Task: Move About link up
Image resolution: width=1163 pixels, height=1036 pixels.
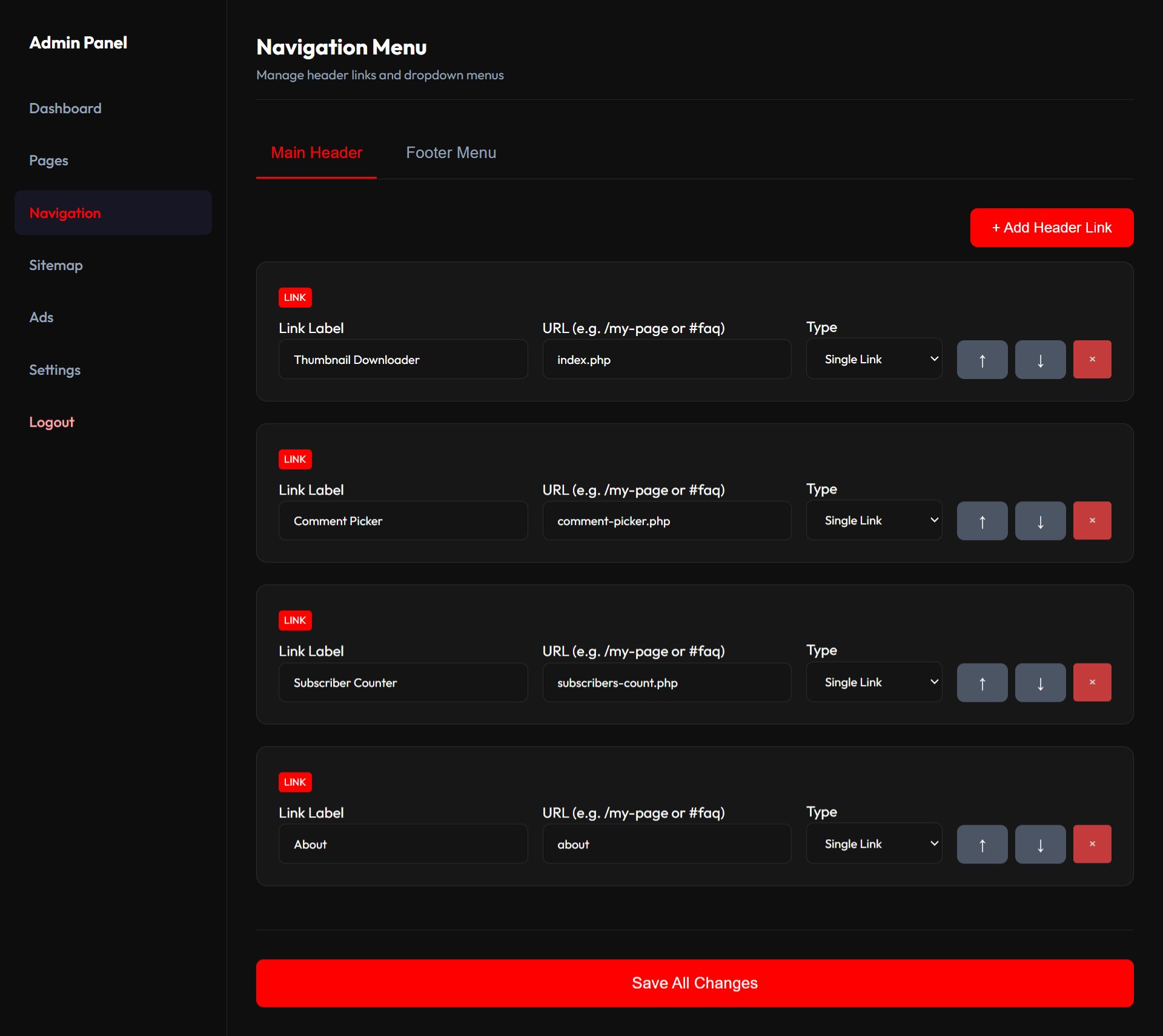Action: [x=982, y=844]
